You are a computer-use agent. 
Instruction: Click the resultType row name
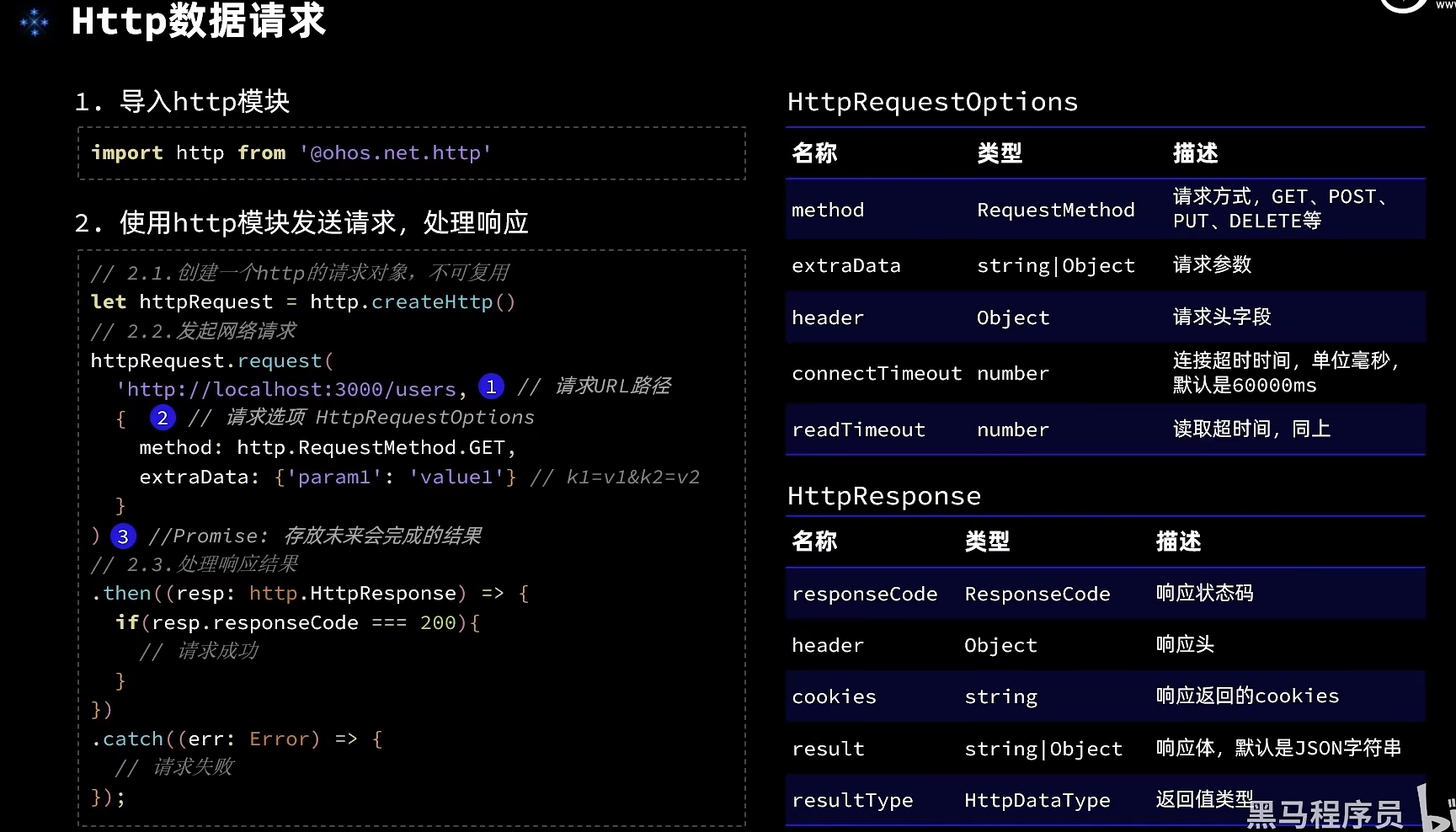click(x=852, y=801)
